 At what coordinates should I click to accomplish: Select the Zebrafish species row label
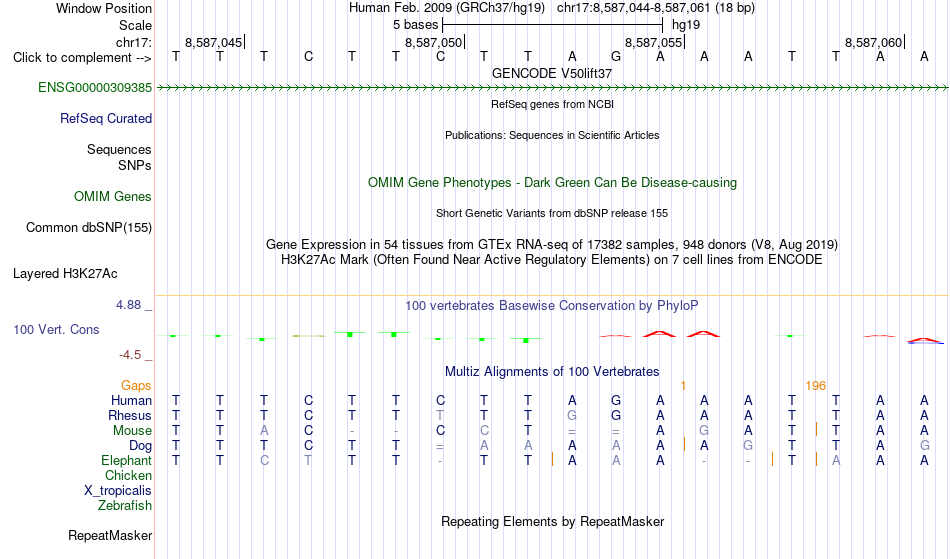coord(125,505)
